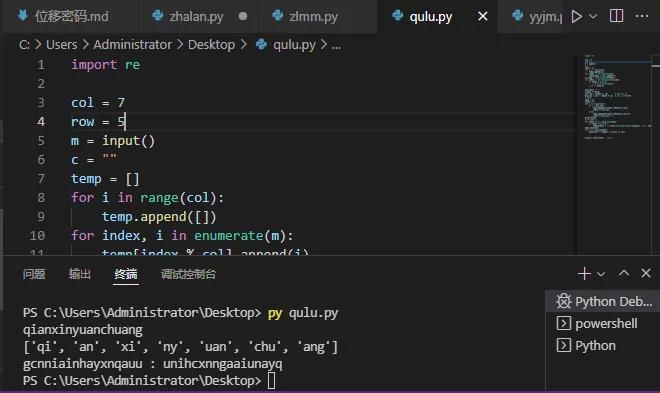Click 'qianxinyuanchuang' terminal output
660x393 pixels.
pyautogui.click(x=83, y=329)
